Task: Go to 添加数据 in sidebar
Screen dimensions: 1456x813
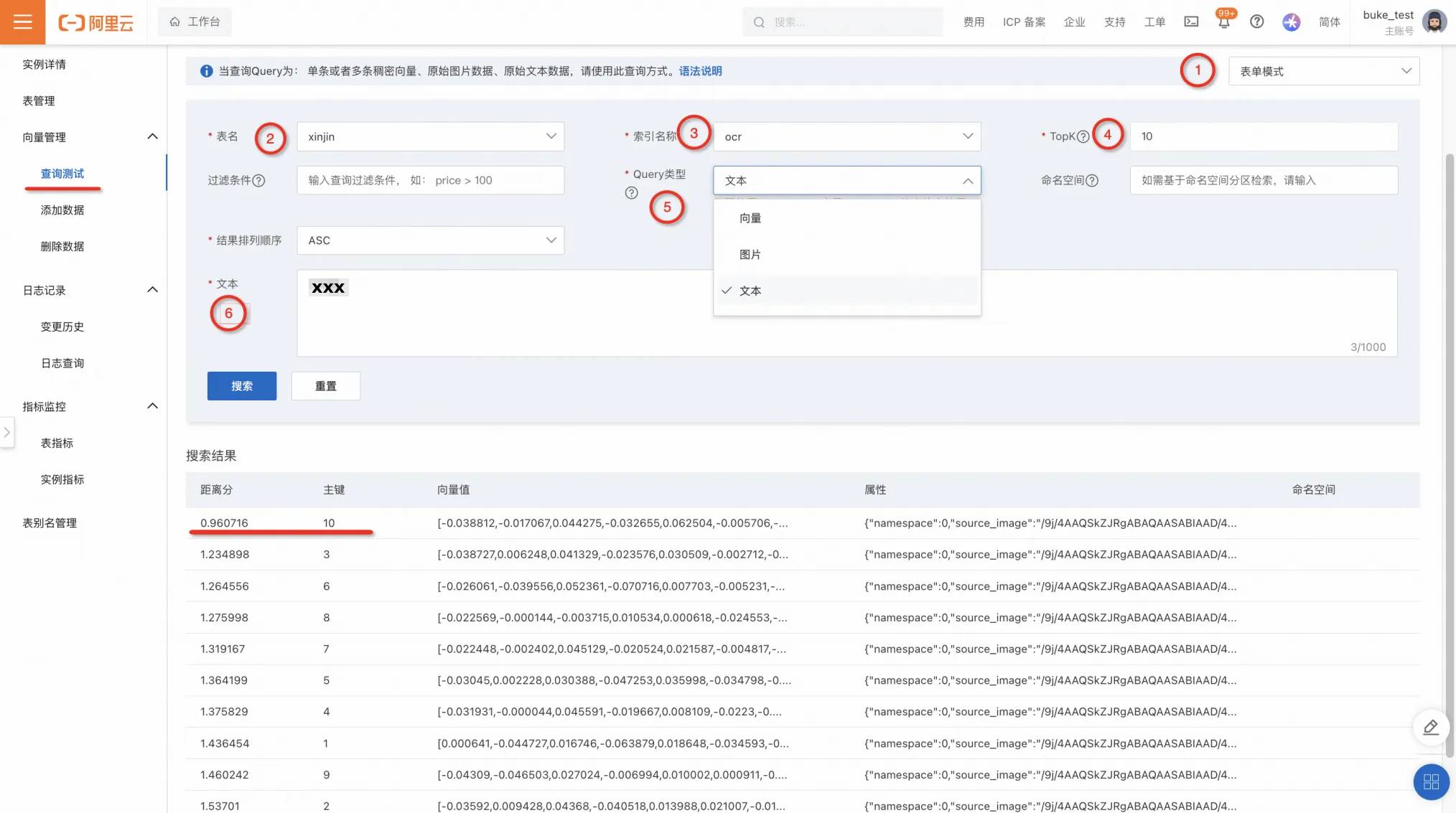Action: (x=62, y=210)
